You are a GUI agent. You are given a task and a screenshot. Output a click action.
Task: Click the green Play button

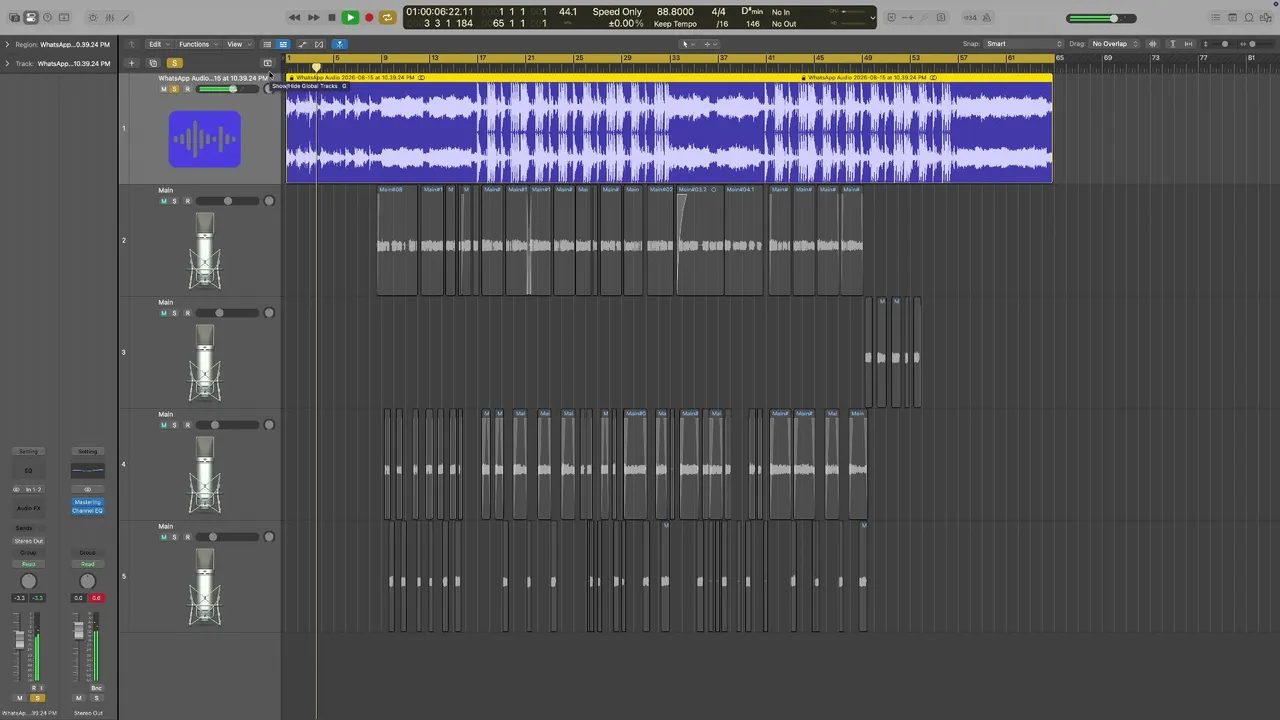pos(350,17)
